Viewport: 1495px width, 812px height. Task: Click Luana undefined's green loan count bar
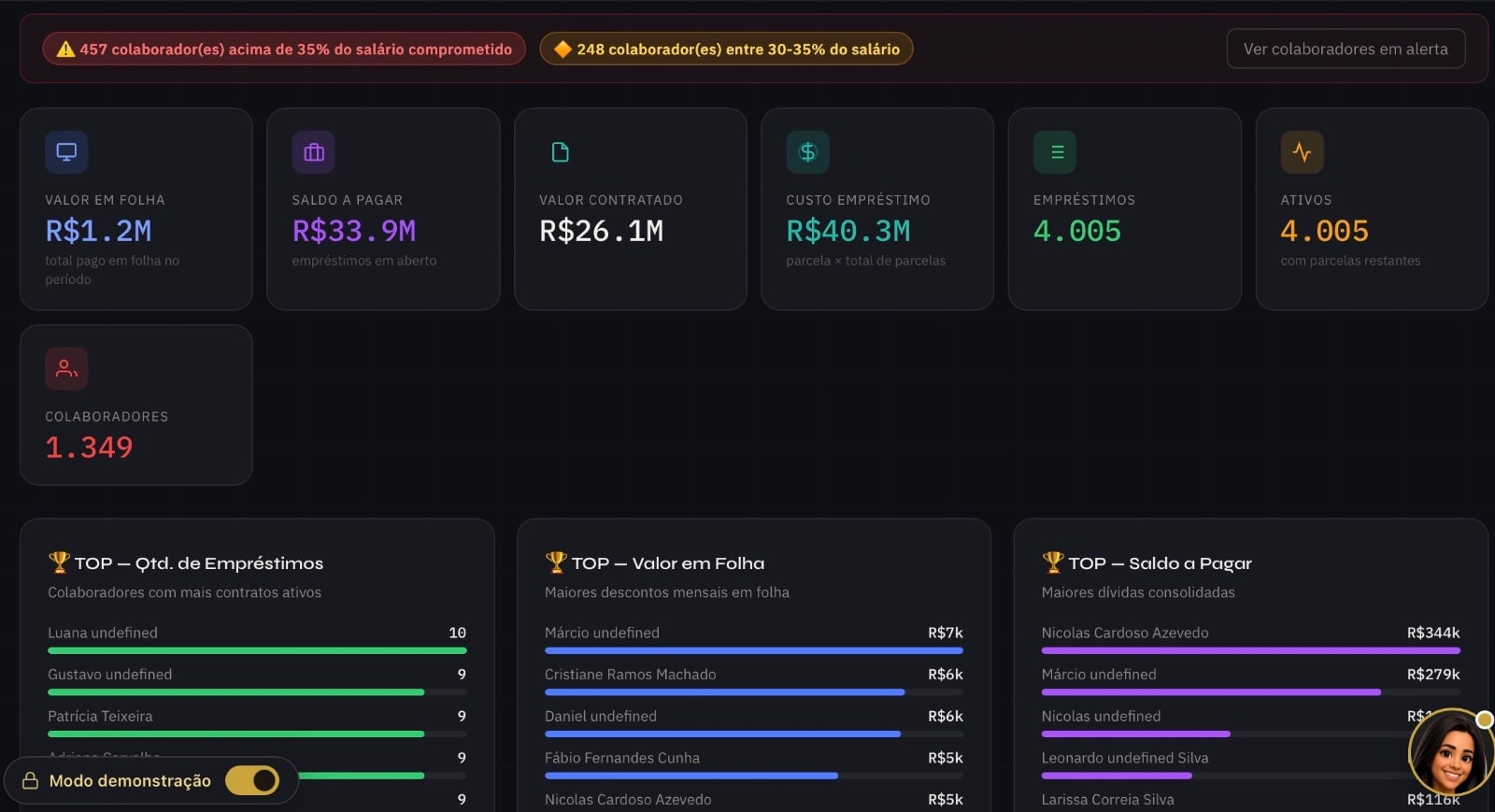pyautogui.click(x=257, y=650)
